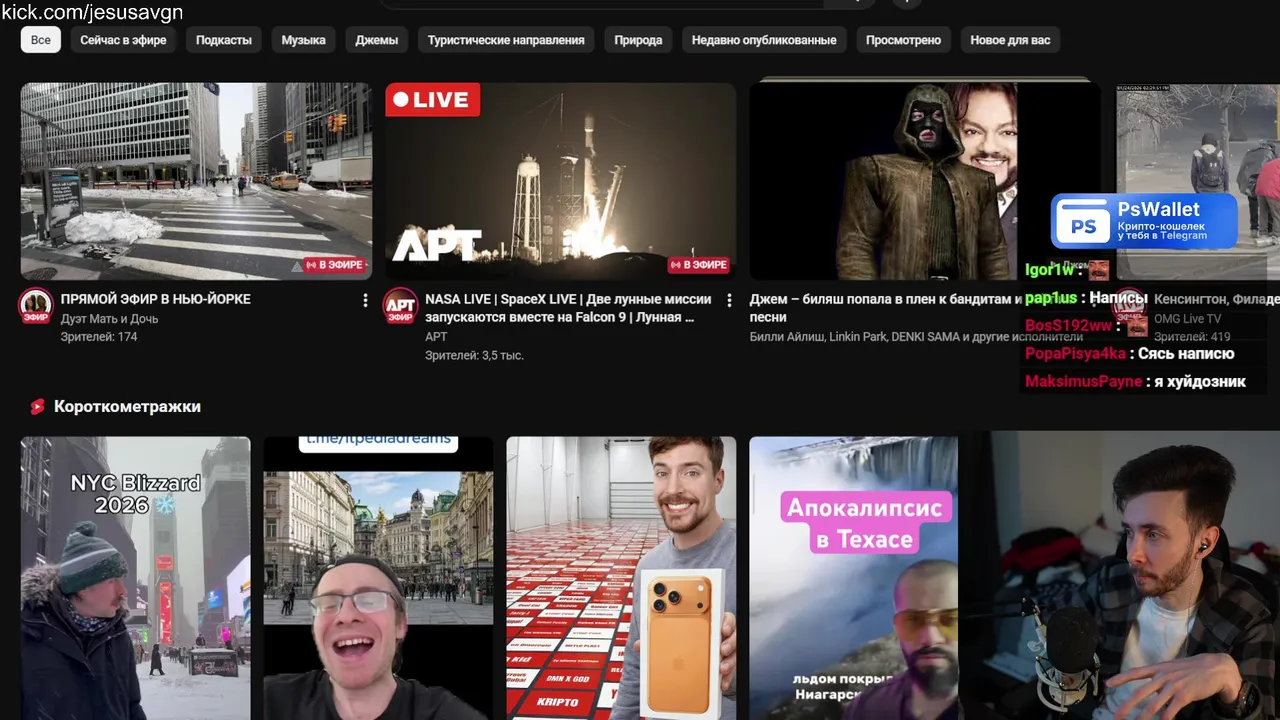
Task: Visit channel 'Дуэт Мать и Дочь'
Action: [x=109, y=319]
